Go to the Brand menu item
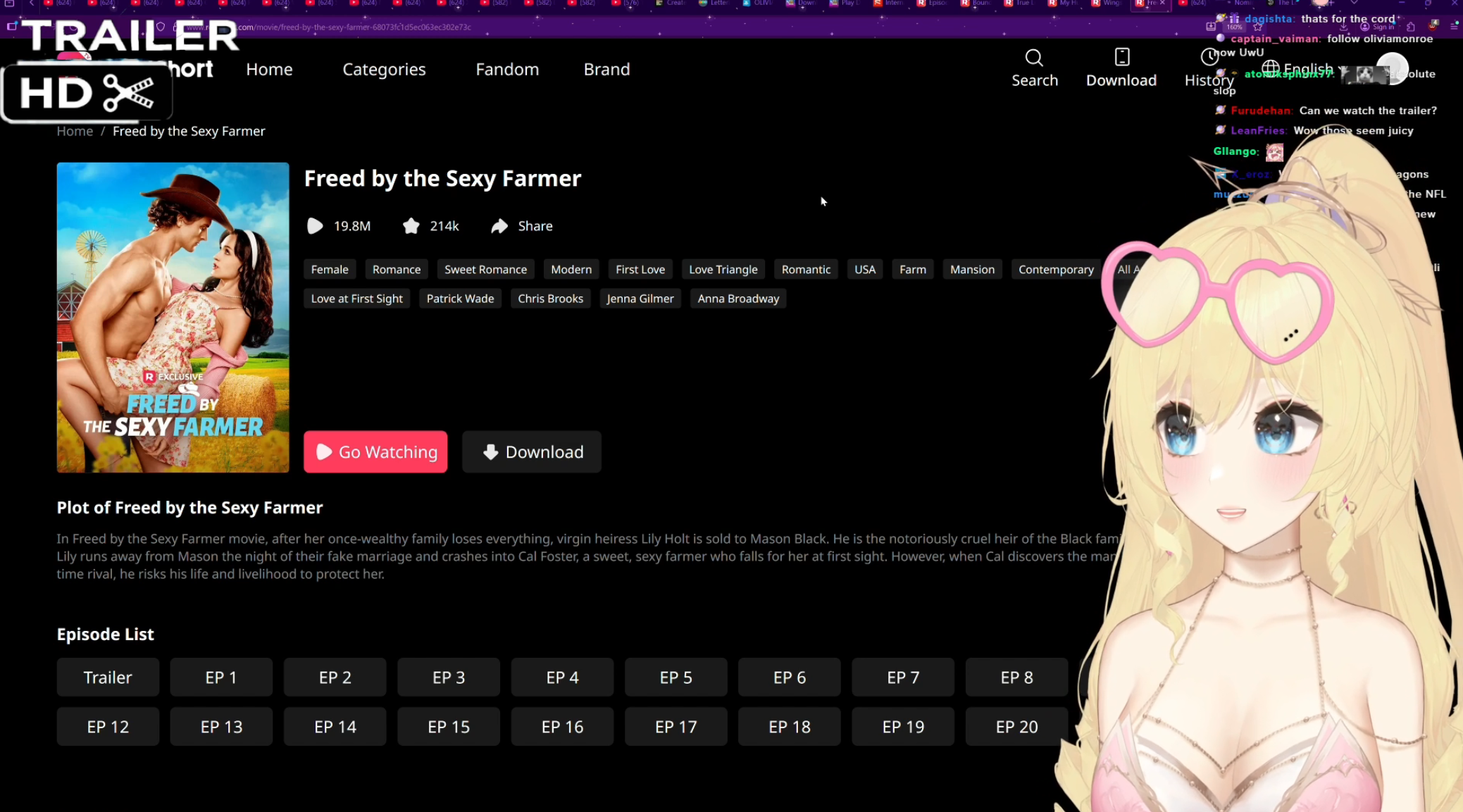1463x812 pixels. [x=606, y=69]
